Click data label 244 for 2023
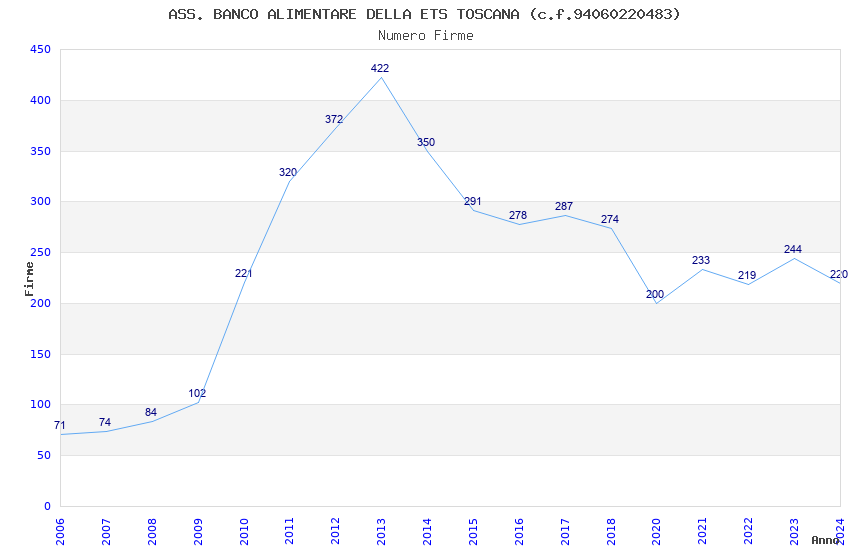 pyautogui.click(x=793, y=249)
